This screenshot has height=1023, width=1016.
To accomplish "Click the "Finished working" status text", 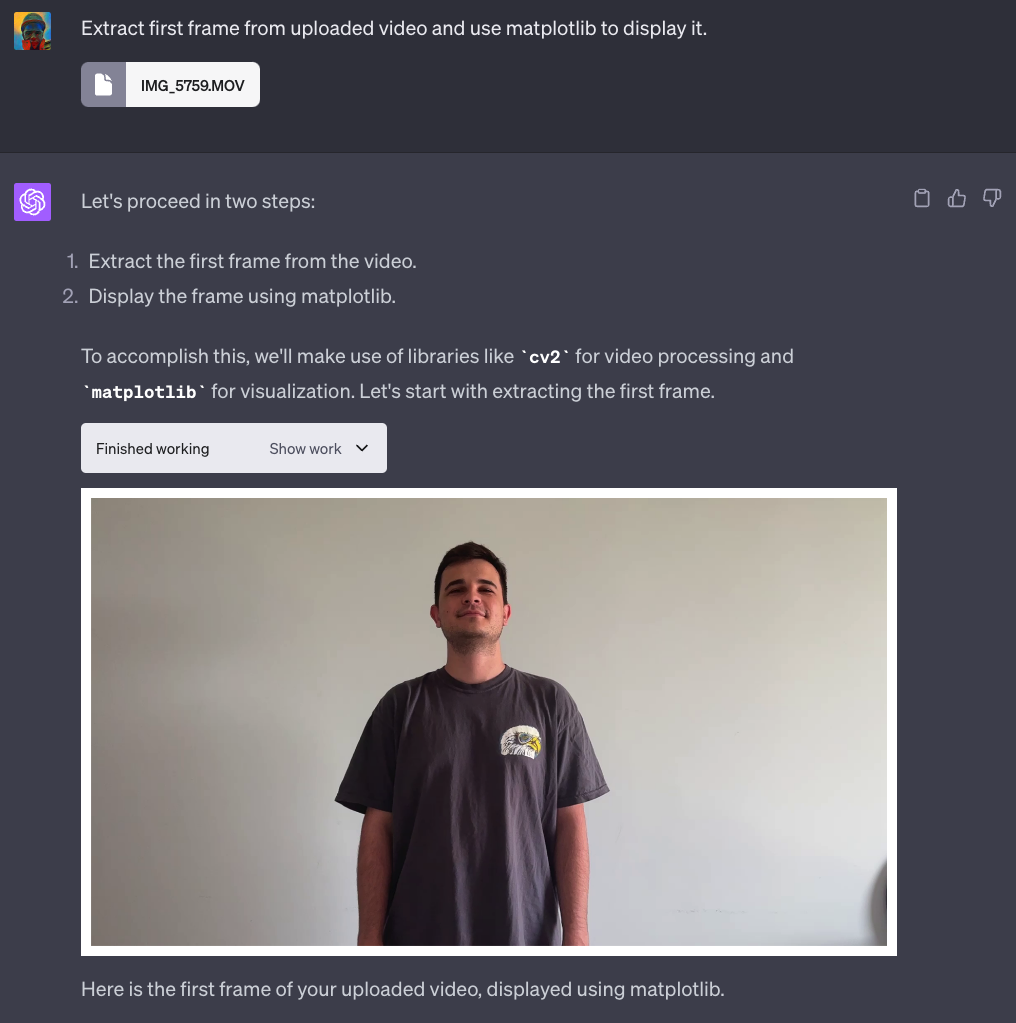I will (x=152, y=449).
